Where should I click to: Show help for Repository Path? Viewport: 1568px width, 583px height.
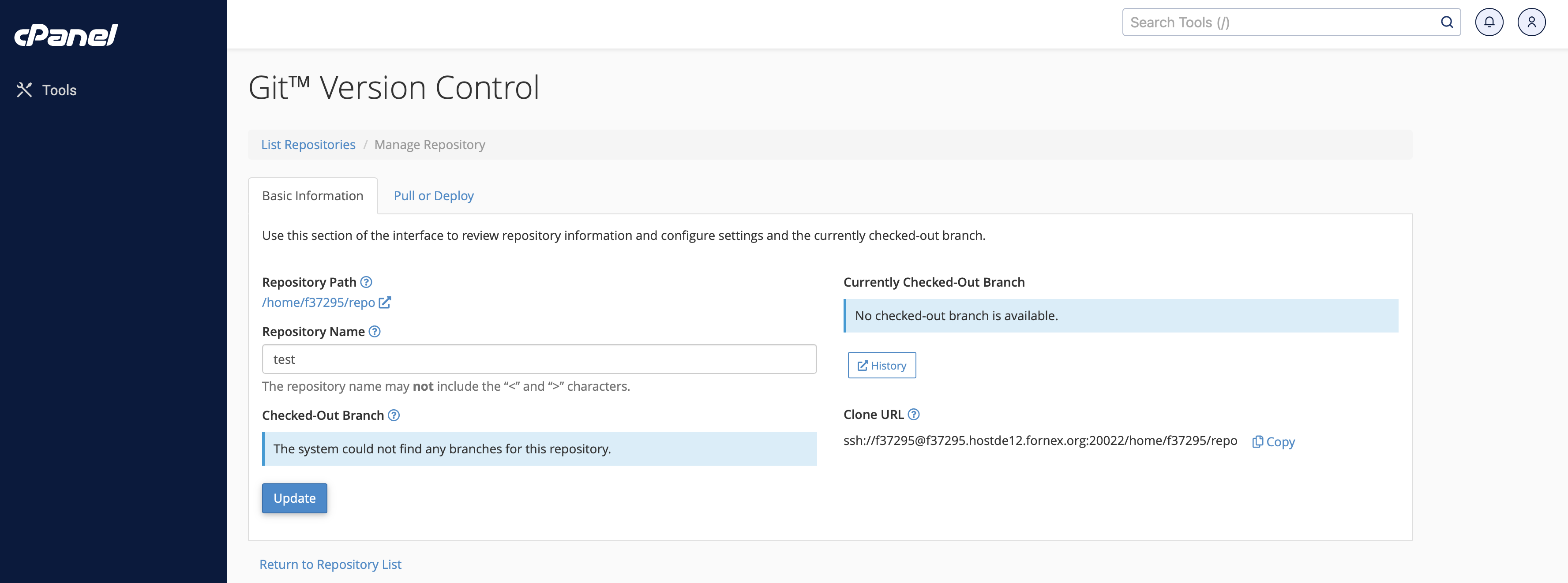pyautogui.click(x=366, y=282)
